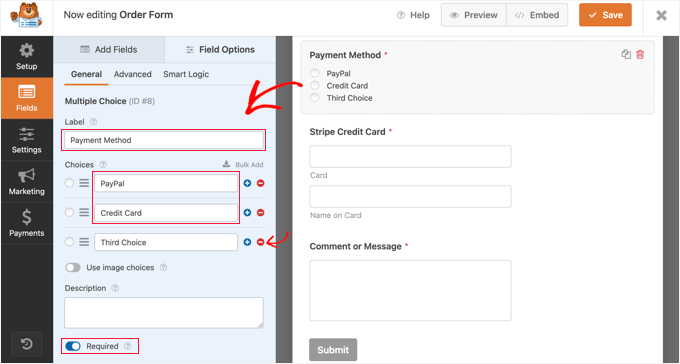Click the help icon beside Required
The image size is (680, 364).
pos(128,346)
